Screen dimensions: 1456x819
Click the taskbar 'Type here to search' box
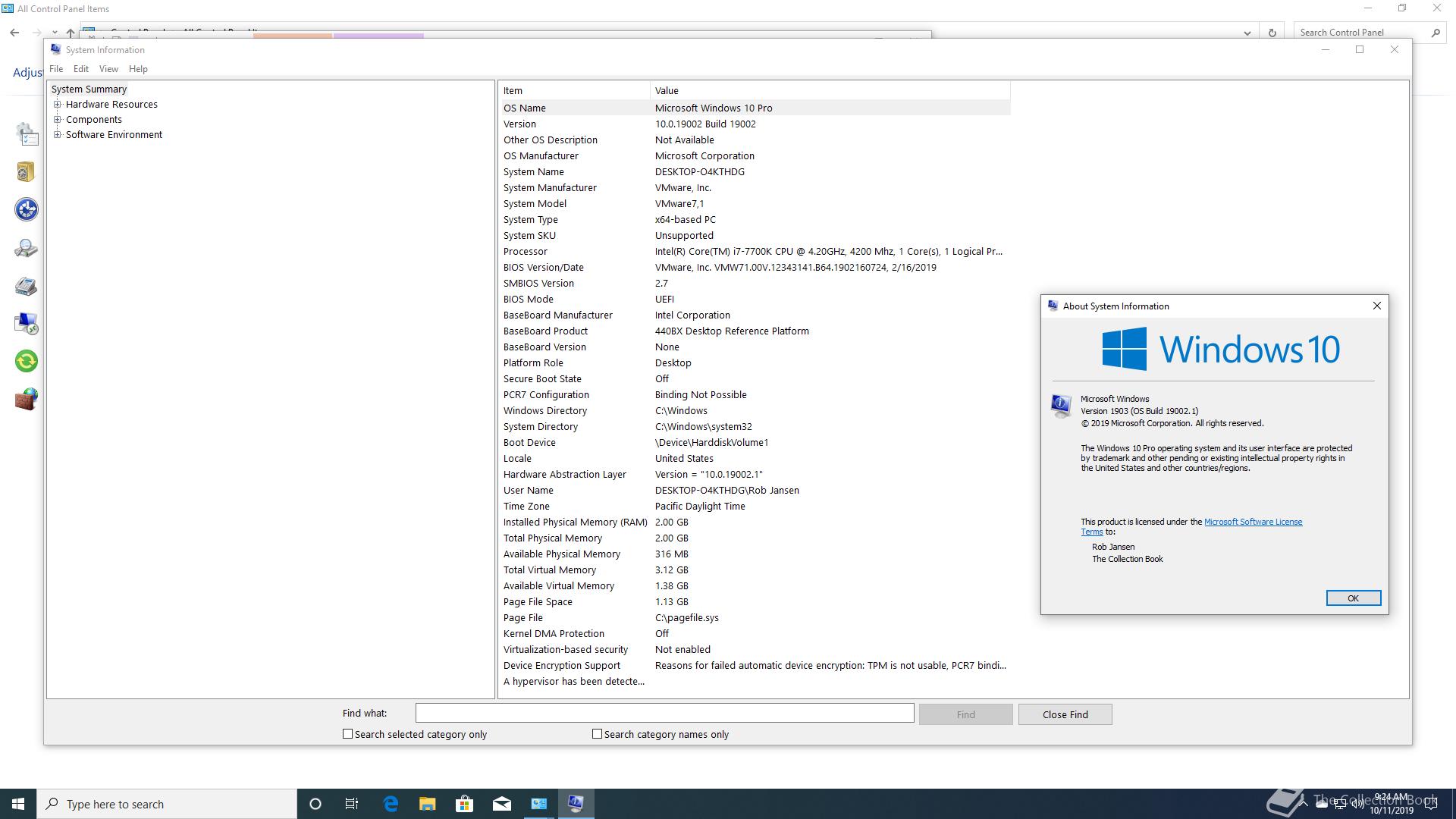tap(167, 804)
